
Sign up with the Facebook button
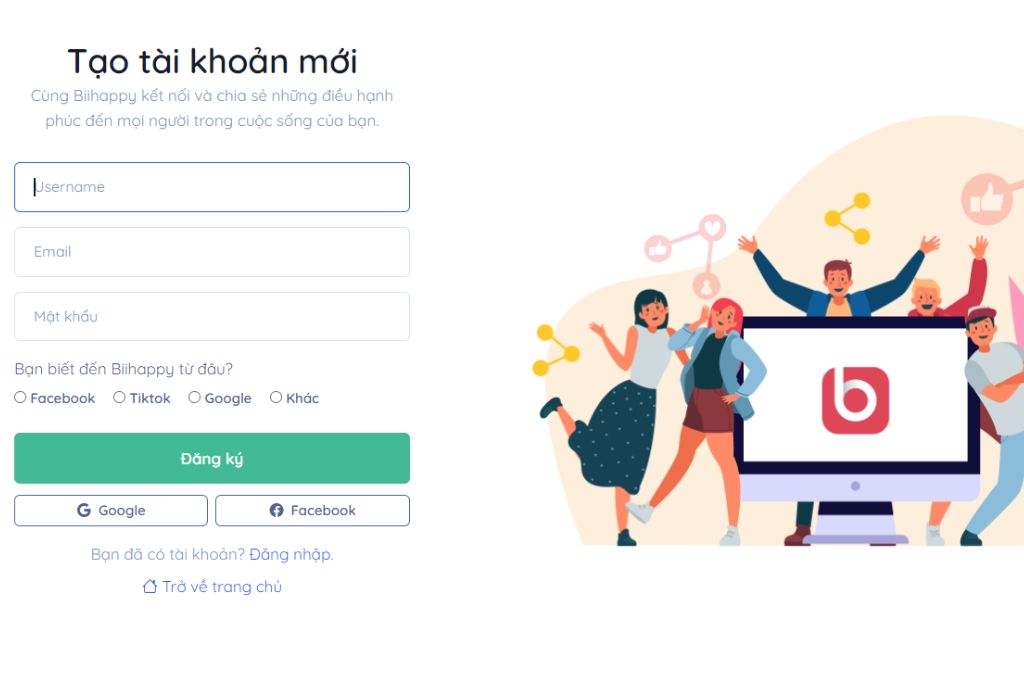(313, 510)
